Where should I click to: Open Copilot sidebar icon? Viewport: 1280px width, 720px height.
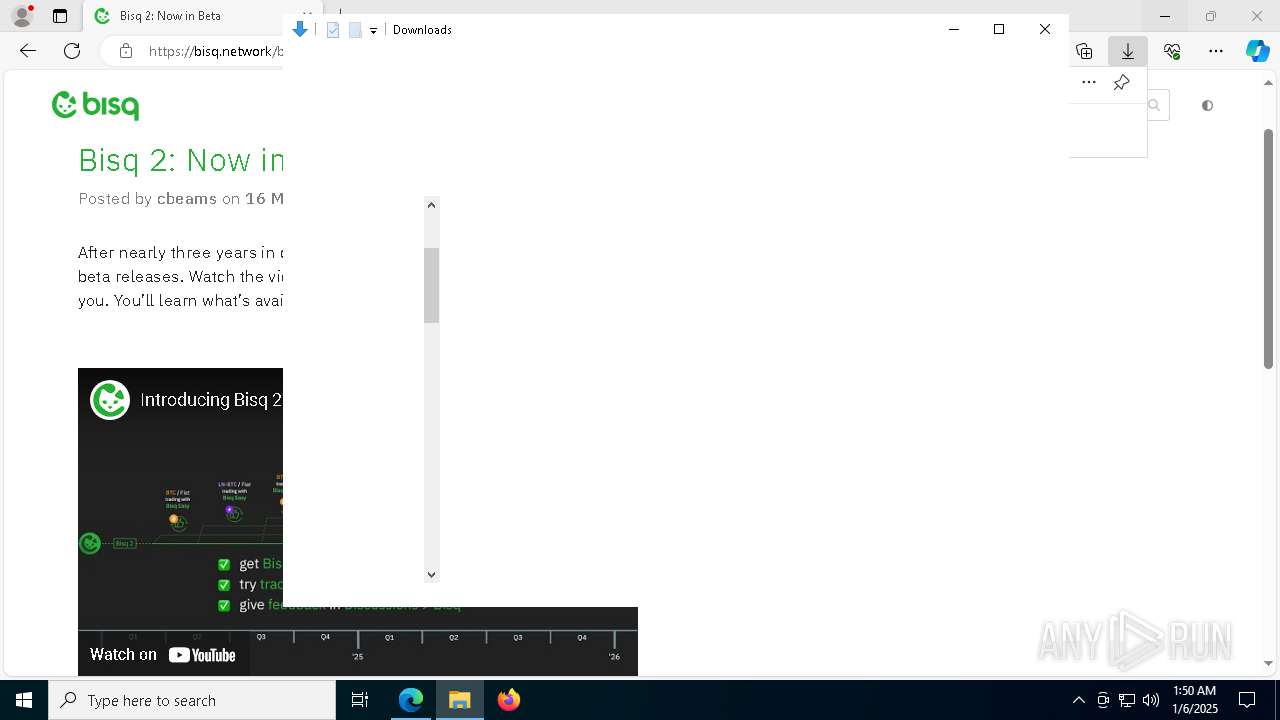[1257, 51]
